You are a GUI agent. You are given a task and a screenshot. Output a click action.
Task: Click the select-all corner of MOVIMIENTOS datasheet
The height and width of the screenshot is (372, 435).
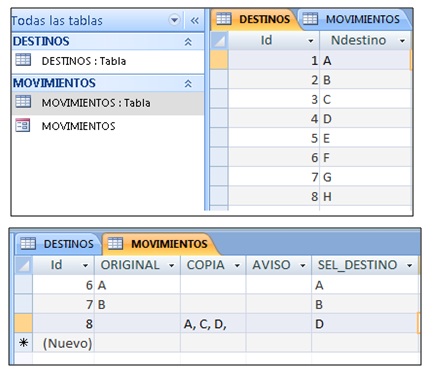pos(24,265)
